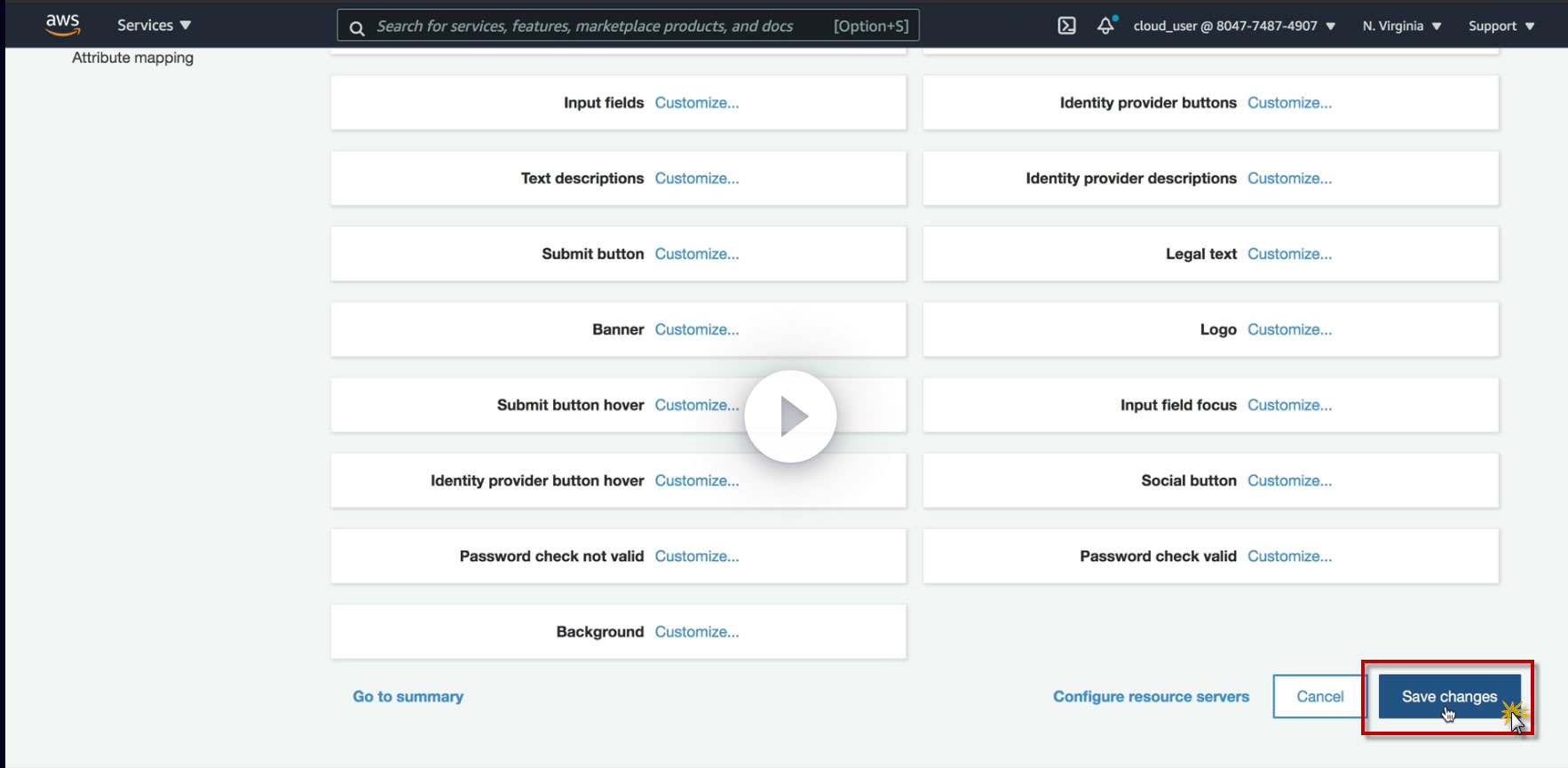
Task: Open the CloudShell terminal icon
Action: tap(1066, 26)
